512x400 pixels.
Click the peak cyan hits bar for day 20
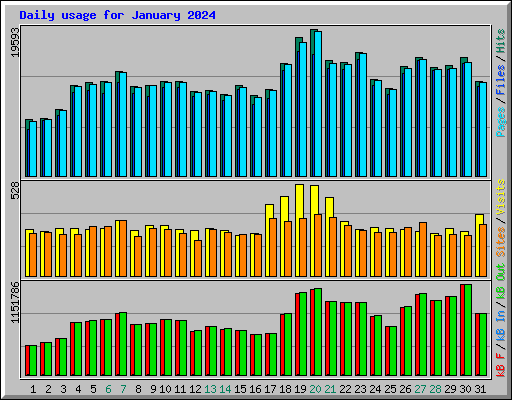(318, 104)
